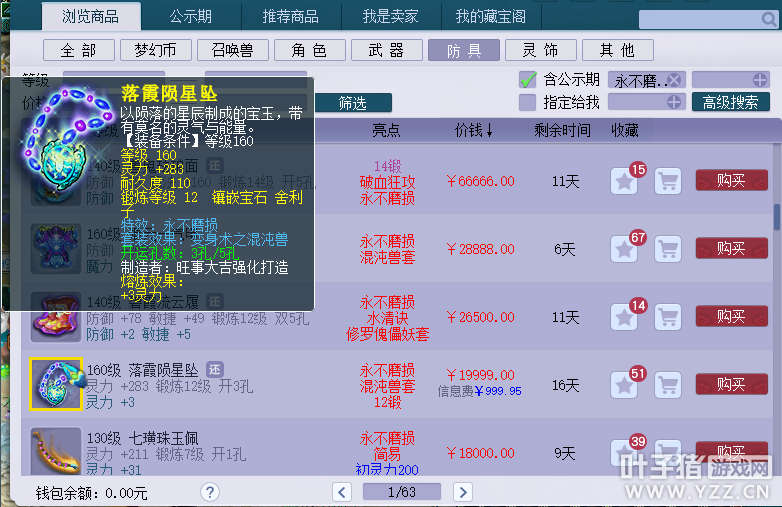Click the 七璜珠玉佩 item thumbnail

[x=56, y=451]
